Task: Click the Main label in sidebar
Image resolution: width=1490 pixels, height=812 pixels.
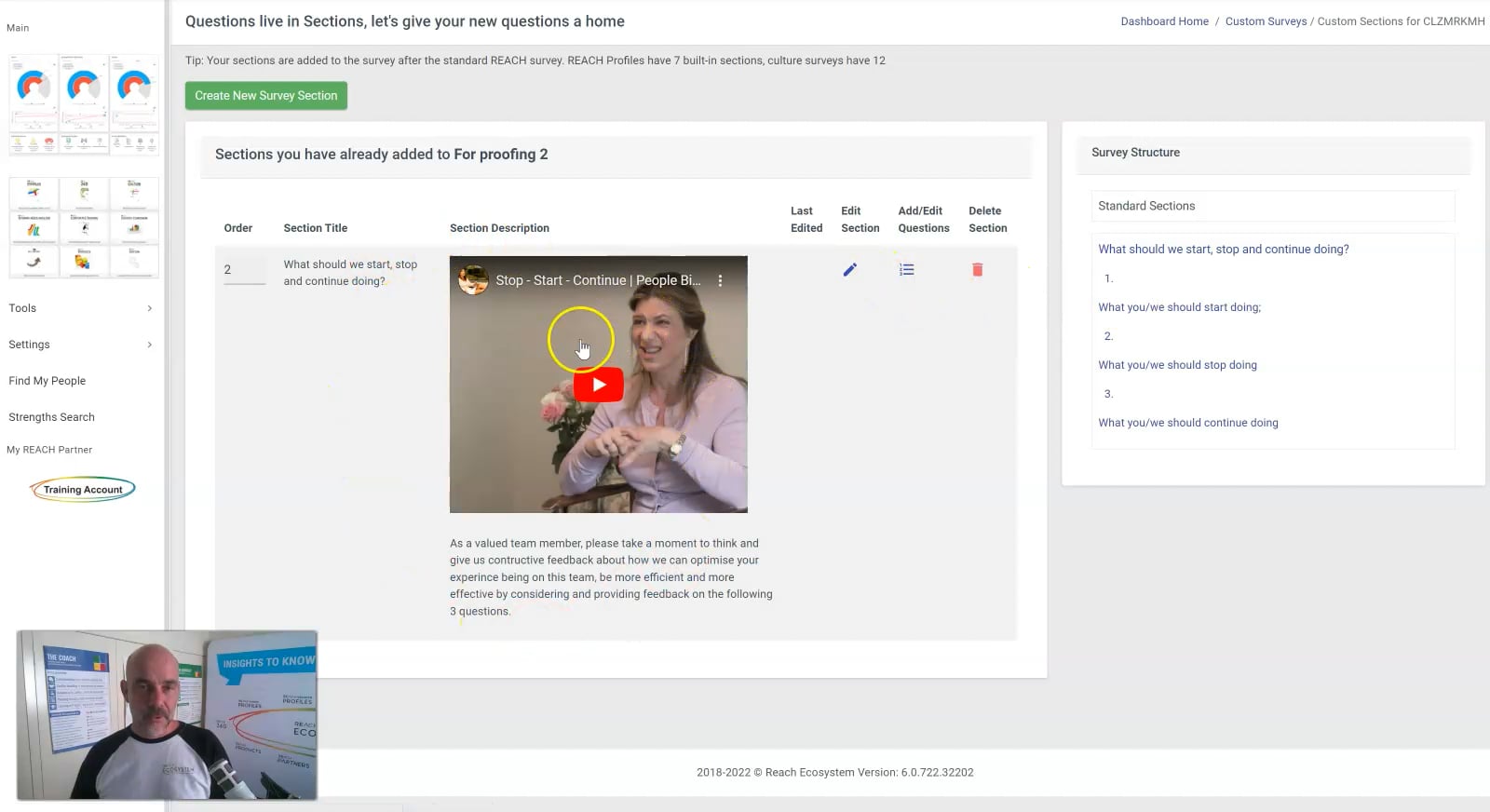Action: (18, 28)
